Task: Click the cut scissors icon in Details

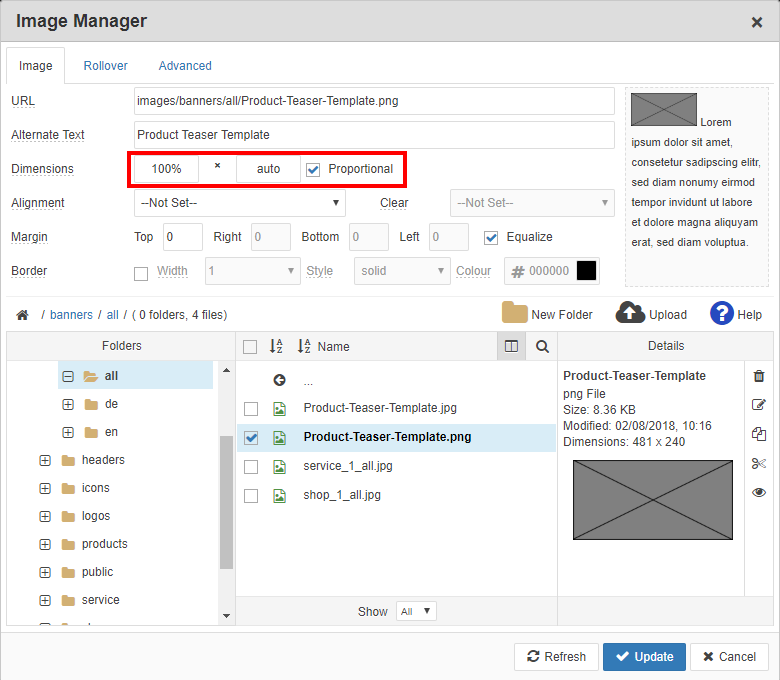Action: (x=759, y=464)
